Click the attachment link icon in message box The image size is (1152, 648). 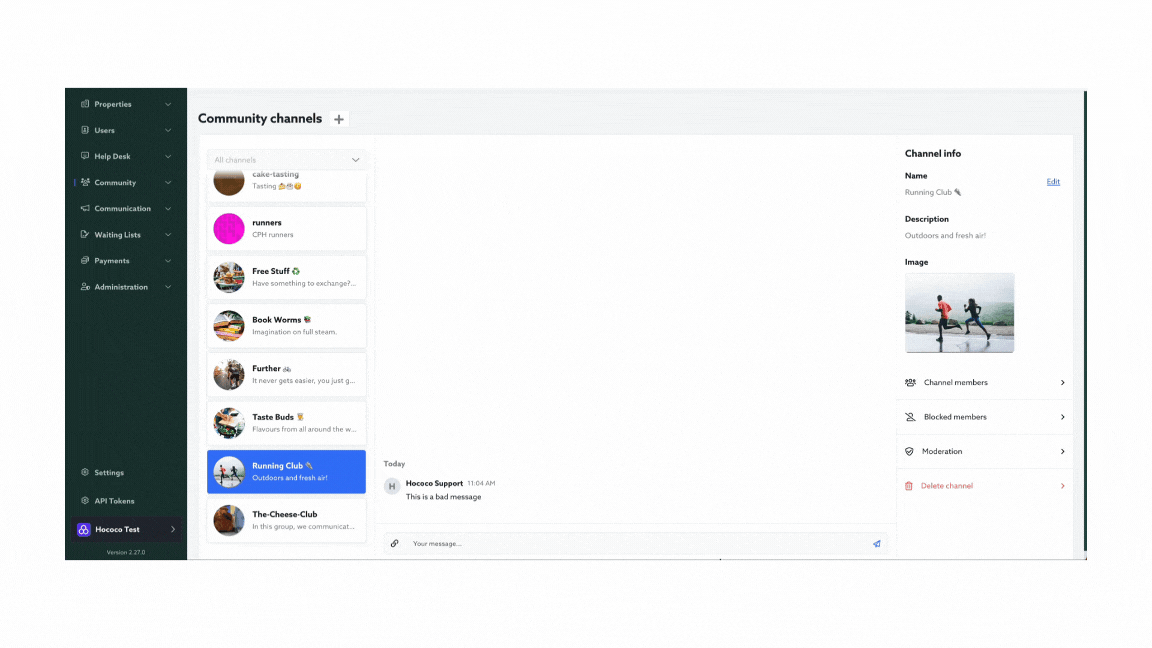pos(395,544)
